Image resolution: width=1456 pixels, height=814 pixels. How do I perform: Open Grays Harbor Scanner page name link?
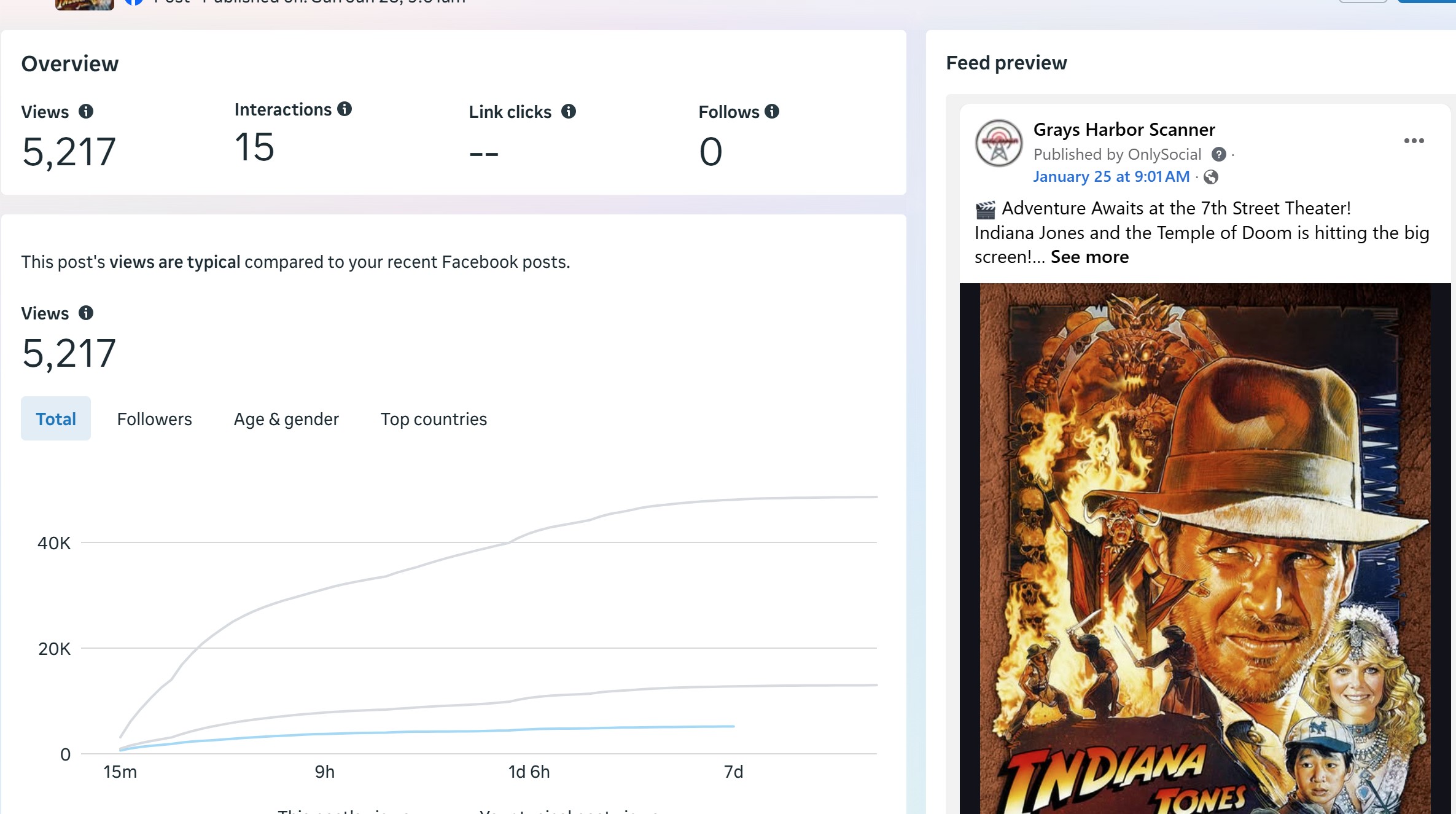pyautogui.click(x=1124, y=130)
